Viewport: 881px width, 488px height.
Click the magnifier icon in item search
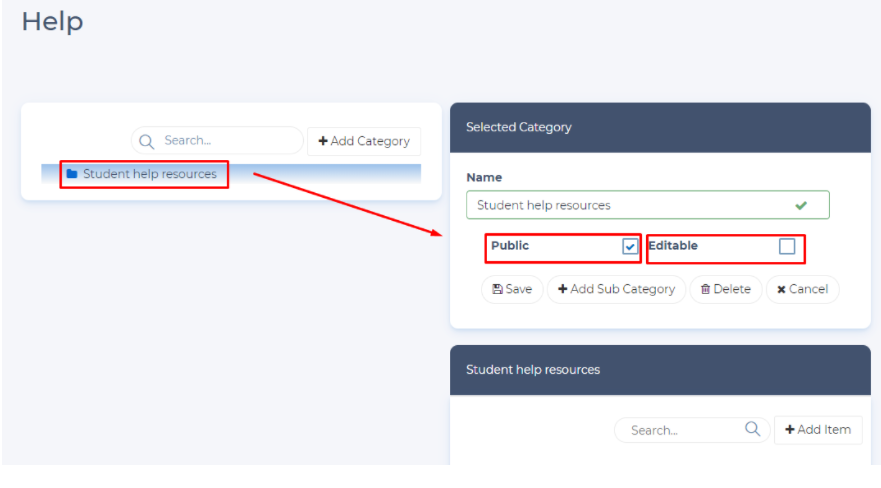pos(753,430)
